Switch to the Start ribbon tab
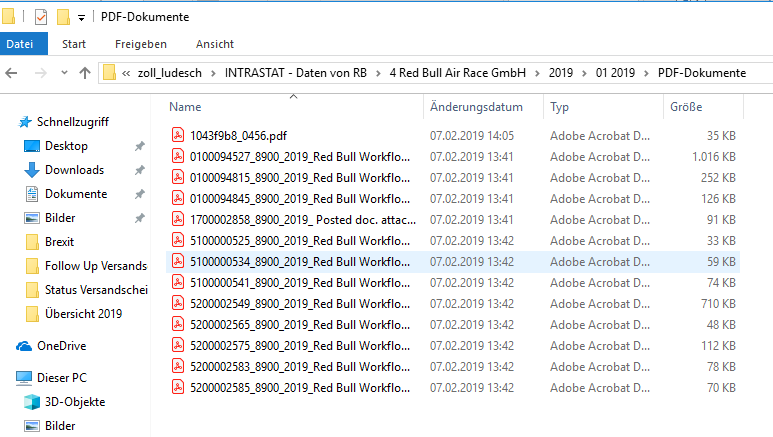Screen dimensions: 773x437 [x=74, y=44]
